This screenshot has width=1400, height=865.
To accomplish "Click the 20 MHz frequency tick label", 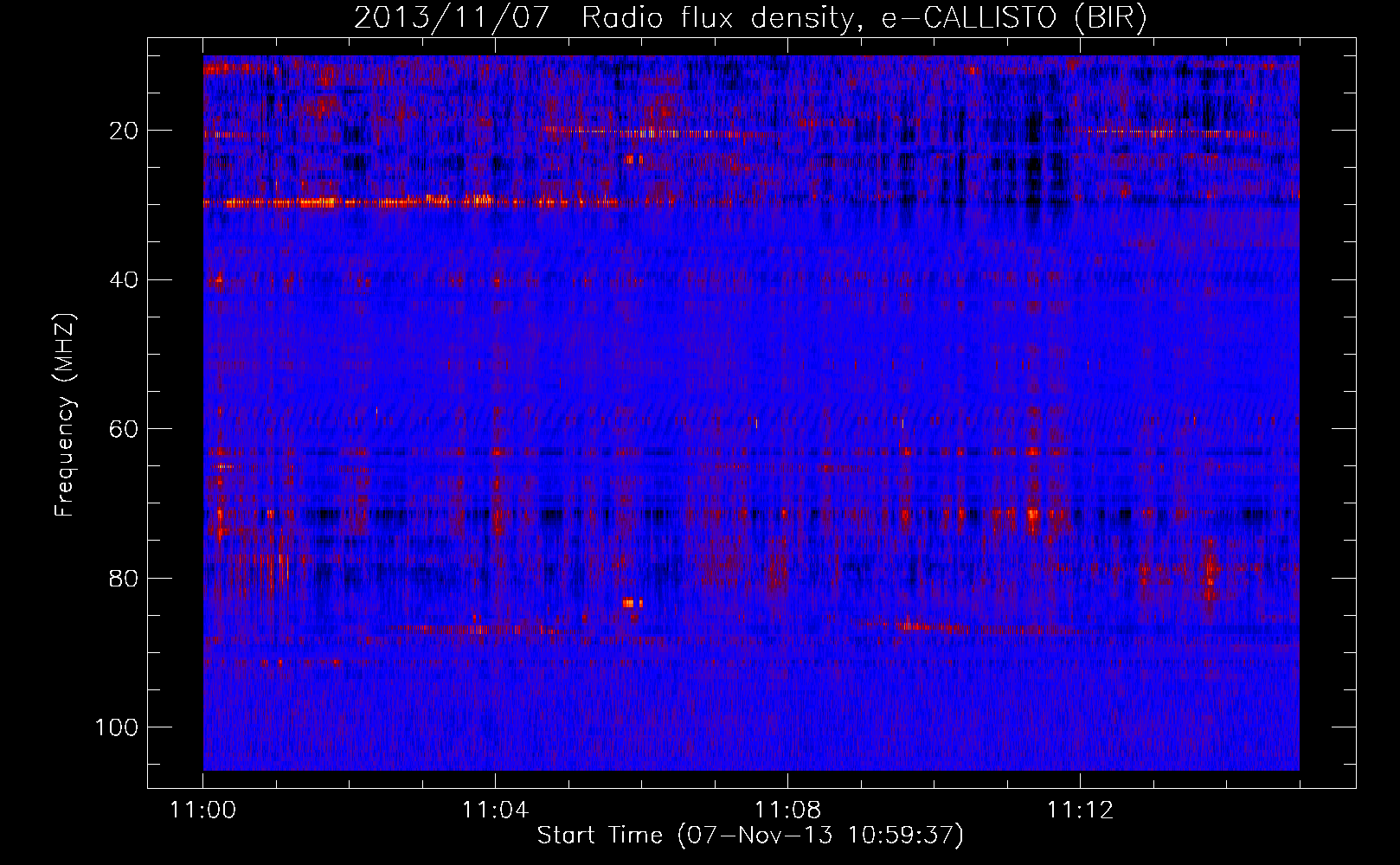I will (x=125, y=131).
